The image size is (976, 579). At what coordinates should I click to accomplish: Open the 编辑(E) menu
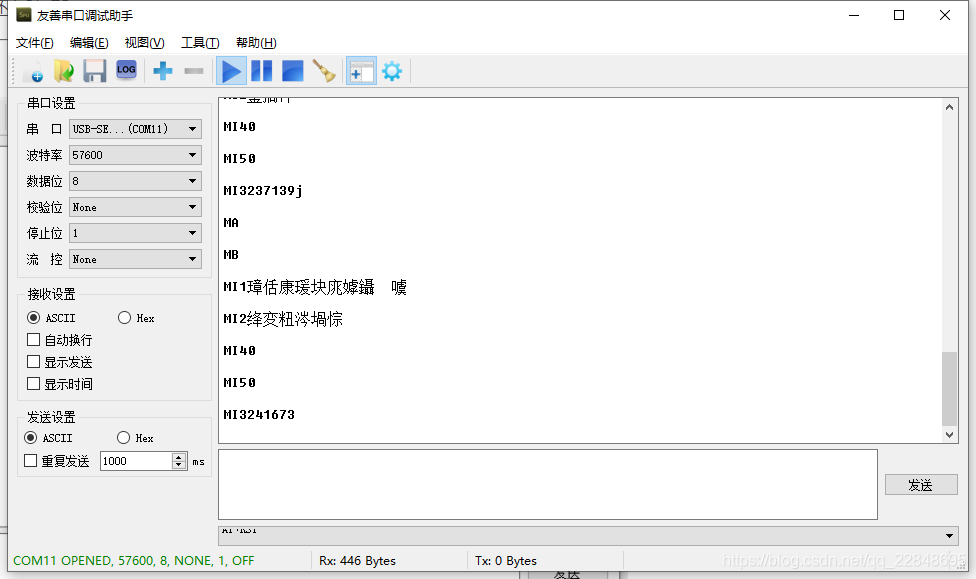pos(89,42)
